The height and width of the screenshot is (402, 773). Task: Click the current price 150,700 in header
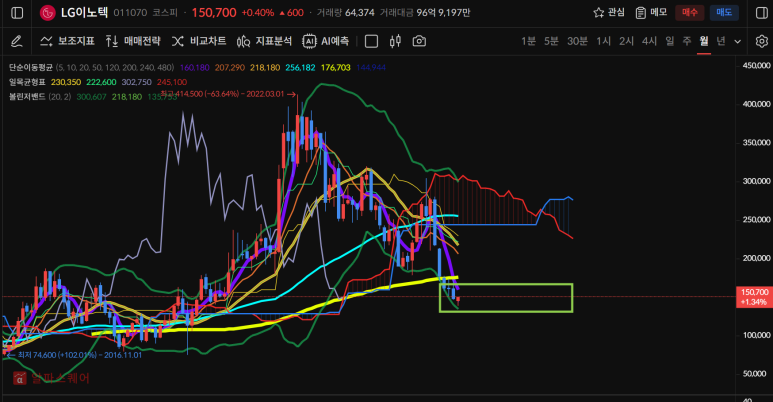214,13
